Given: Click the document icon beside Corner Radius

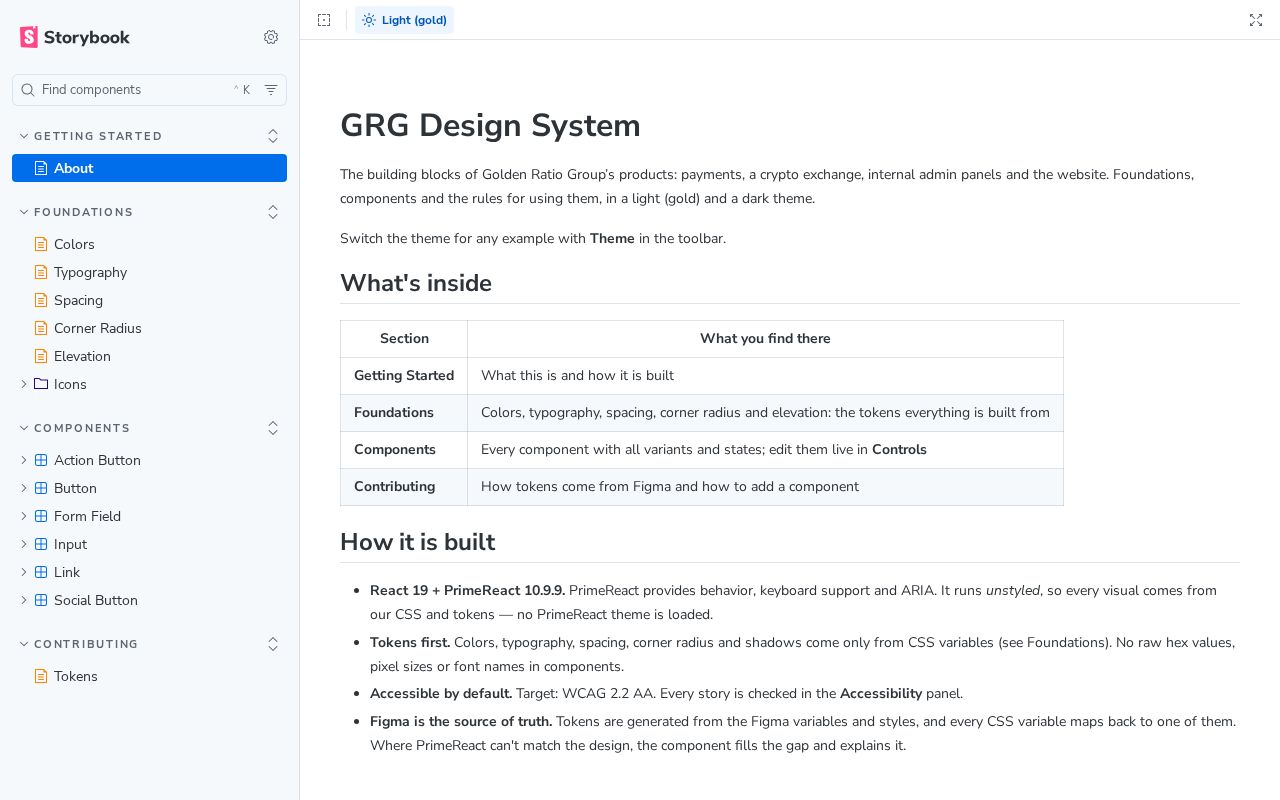Looking at the screenshot, I should coord(41,328).
